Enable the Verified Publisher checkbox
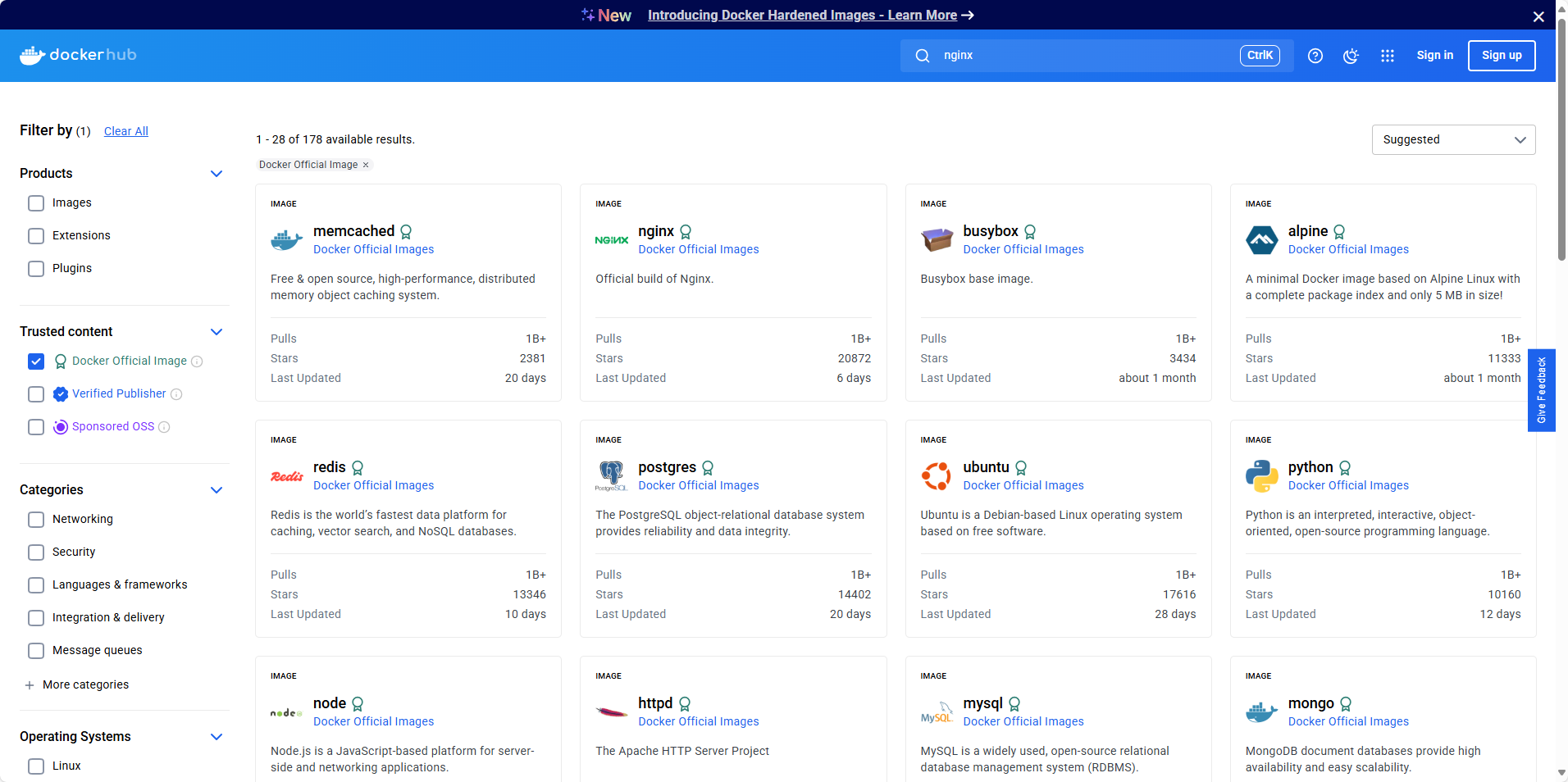The image size is (1568, 782). (36, 394)
